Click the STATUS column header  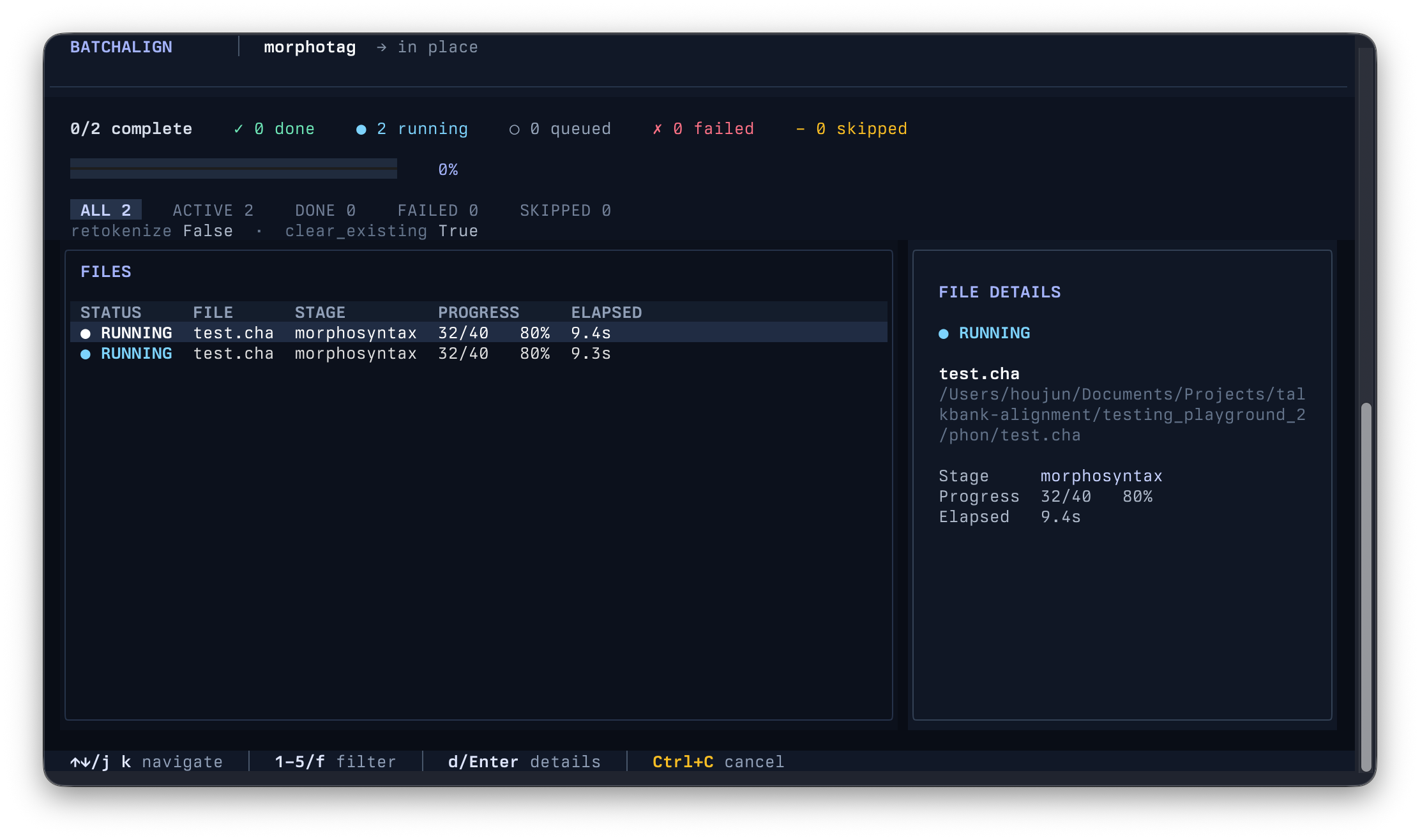point(110,312)
